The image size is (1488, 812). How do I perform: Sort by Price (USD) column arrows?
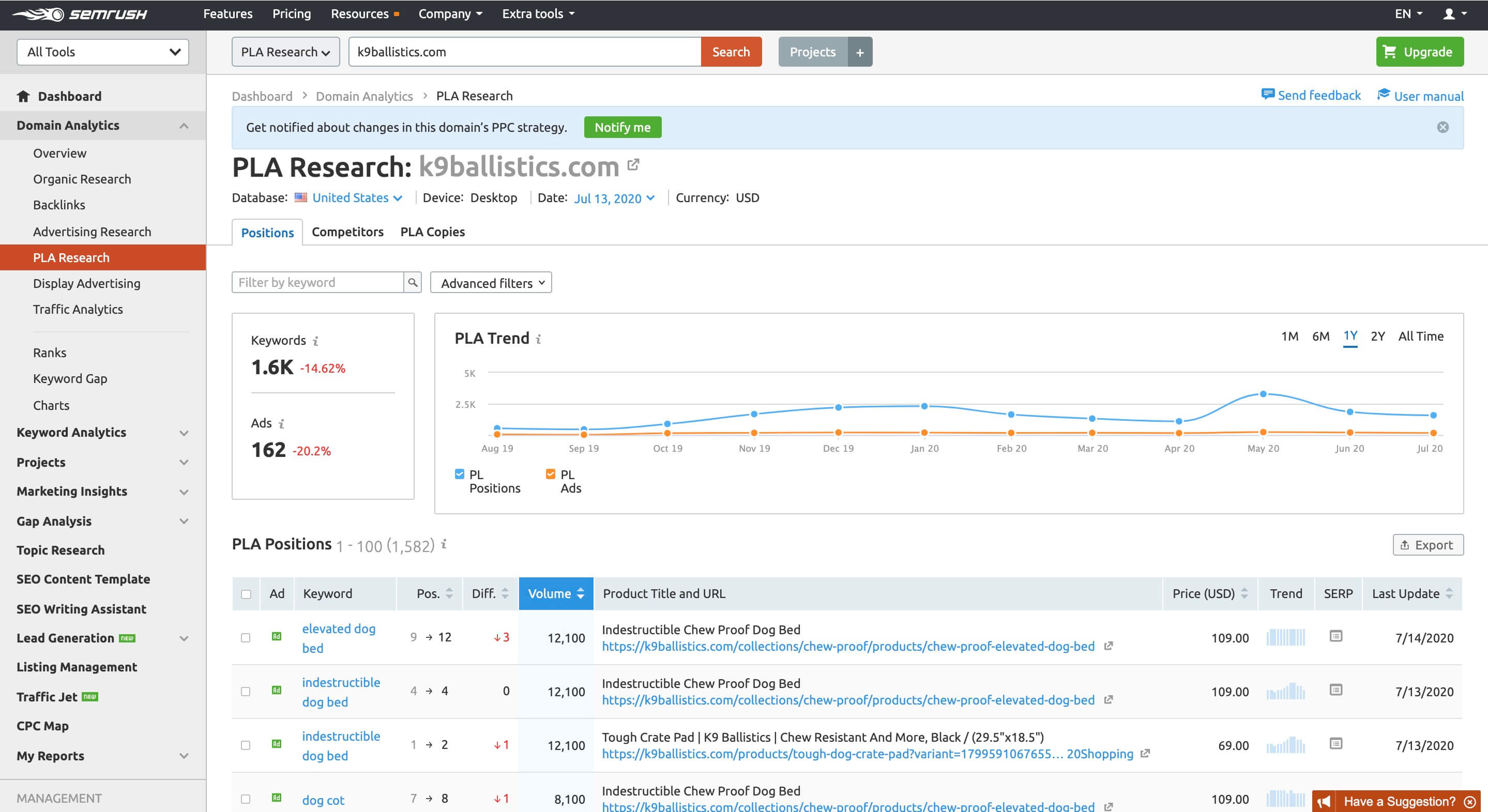point(1244,593)
